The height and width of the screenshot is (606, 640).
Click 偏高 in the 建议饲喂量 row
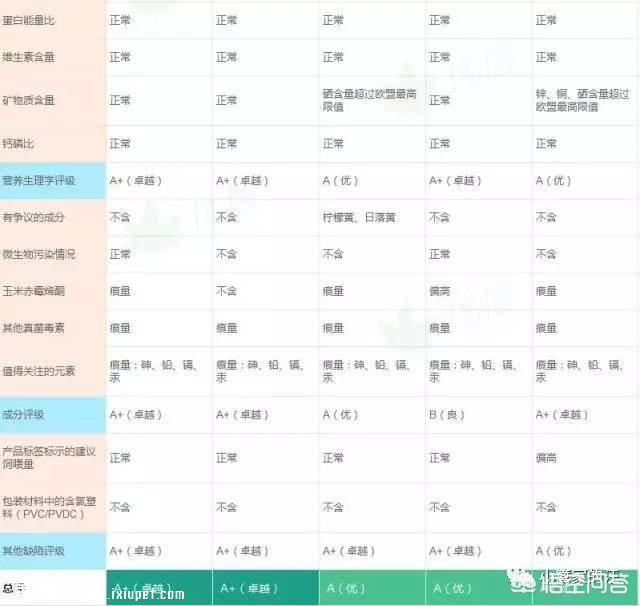(546, 457)
